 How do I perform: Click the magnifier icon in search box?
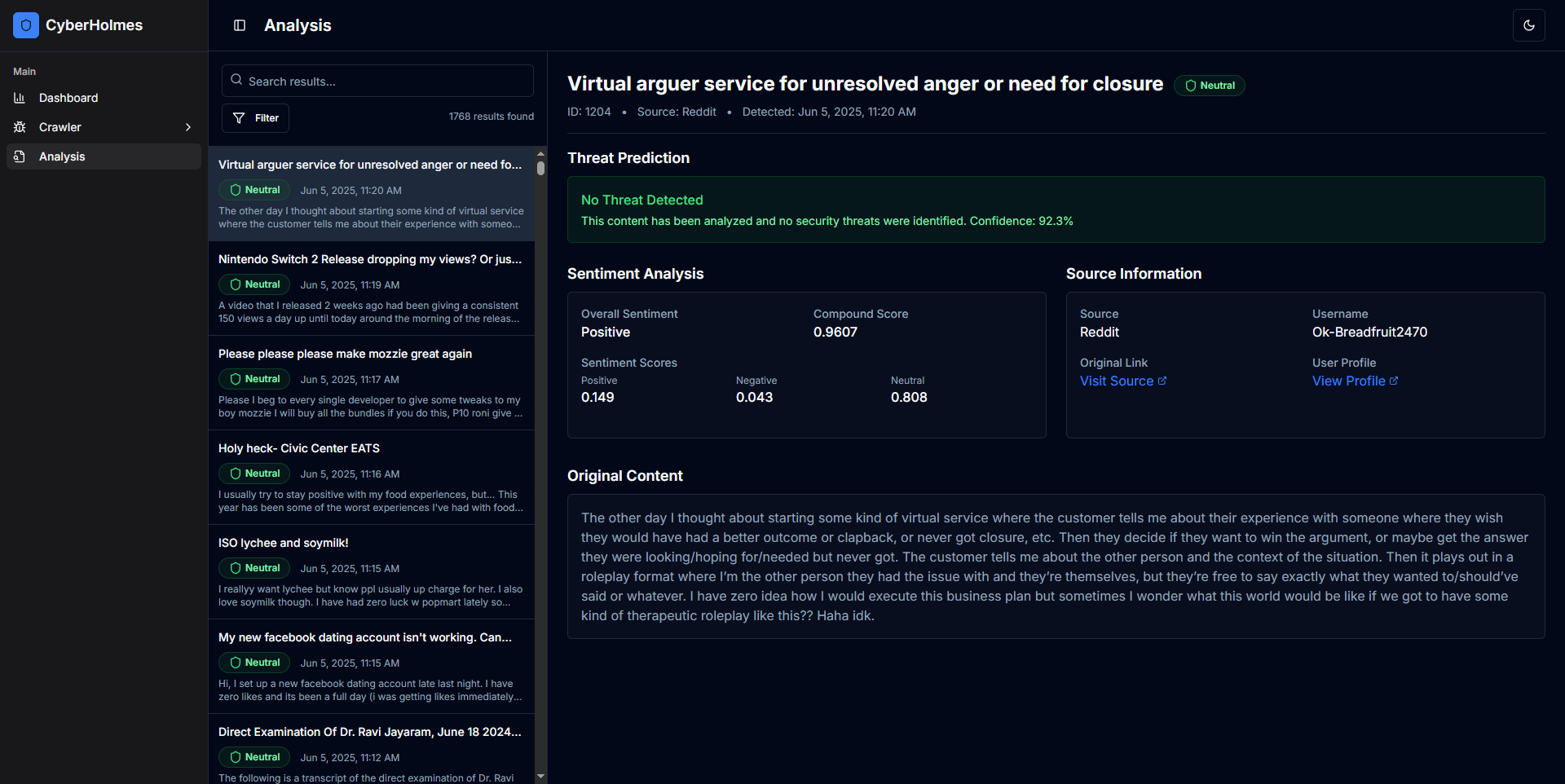pyautogui.click(x=236, y=80)
